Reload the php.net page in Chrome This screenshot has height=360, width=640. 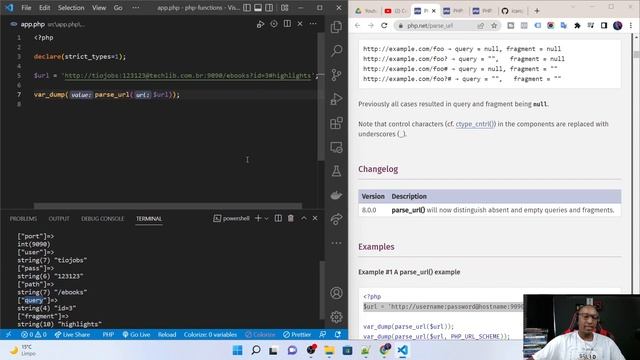tap(384, 26)
